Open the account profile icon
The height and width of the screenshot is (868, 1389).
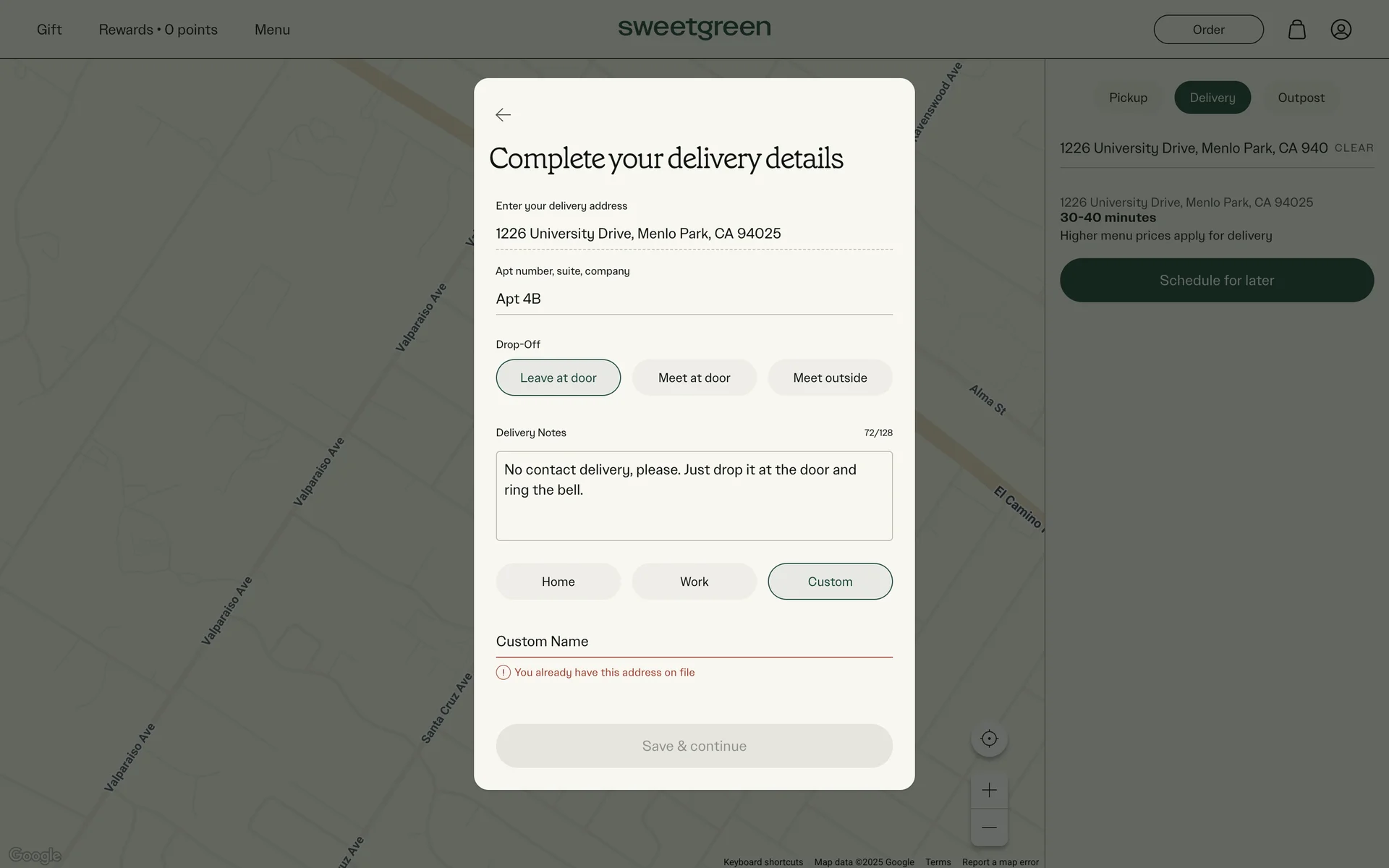pyautogui.click(x=1341, y=30)
